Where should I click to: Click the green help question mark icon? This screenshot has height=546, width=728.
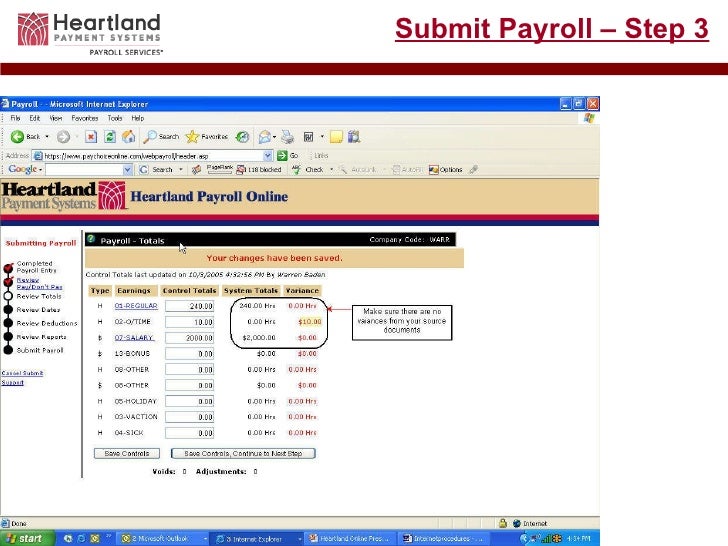91,239
